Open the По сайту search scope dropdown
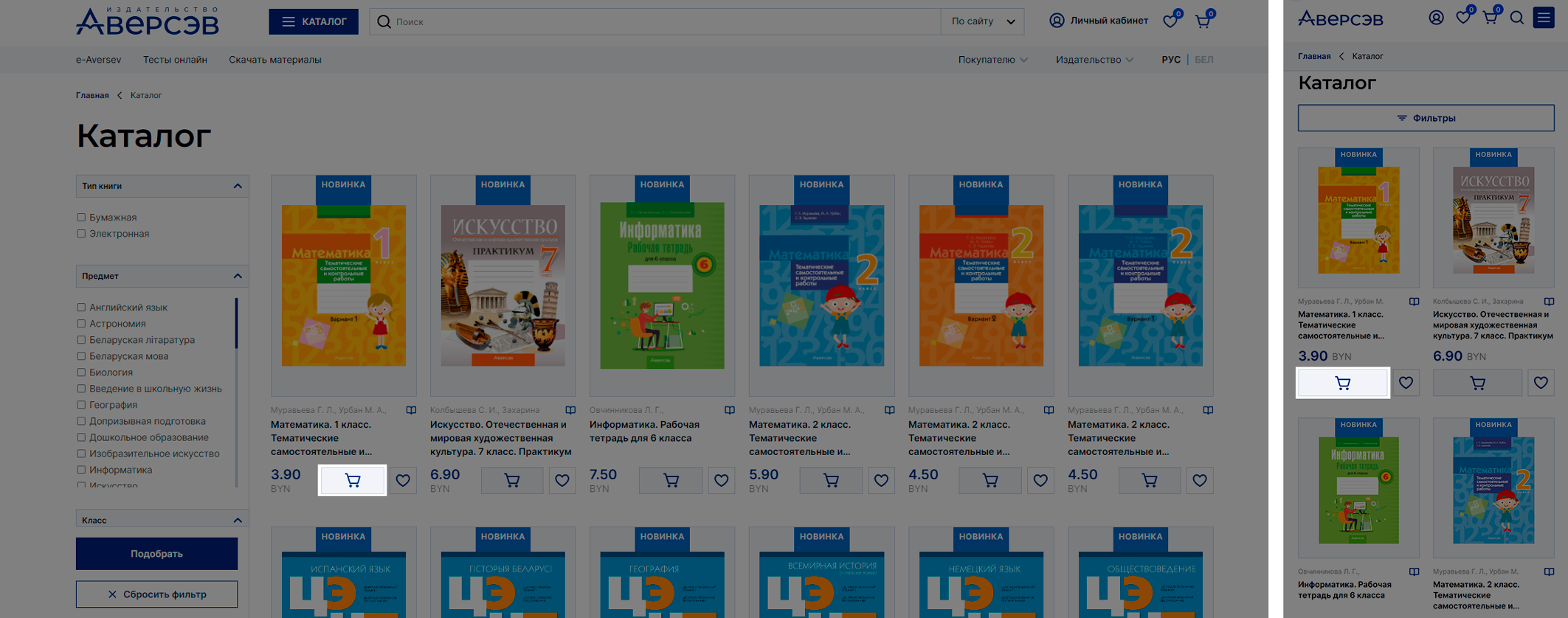 click(983, 21)
